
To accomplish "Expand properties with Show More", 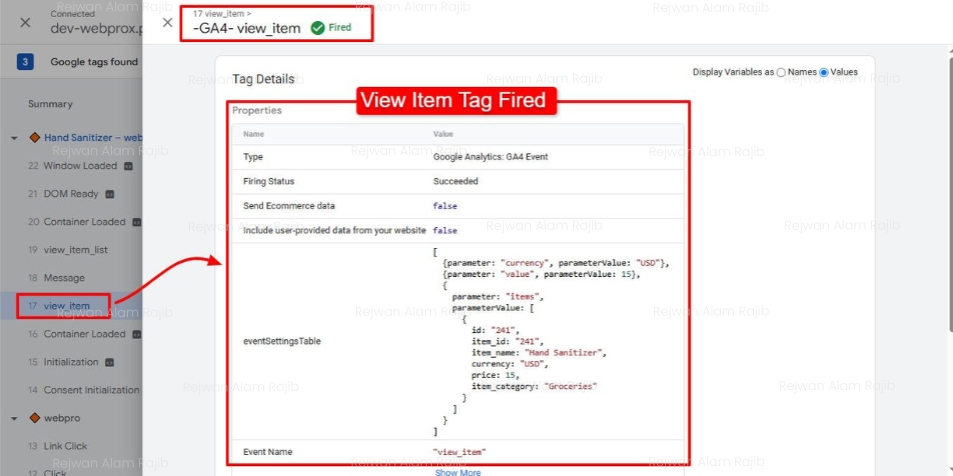I will pos(457,472).
